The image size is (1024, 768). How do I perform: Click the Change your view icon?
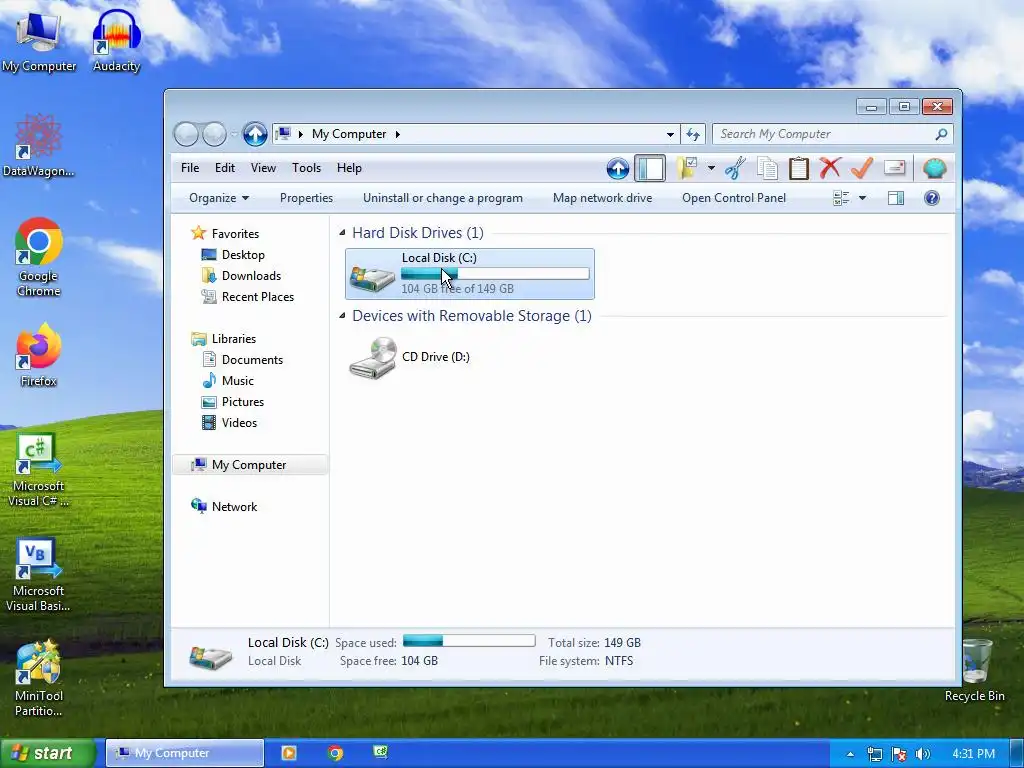841,198
